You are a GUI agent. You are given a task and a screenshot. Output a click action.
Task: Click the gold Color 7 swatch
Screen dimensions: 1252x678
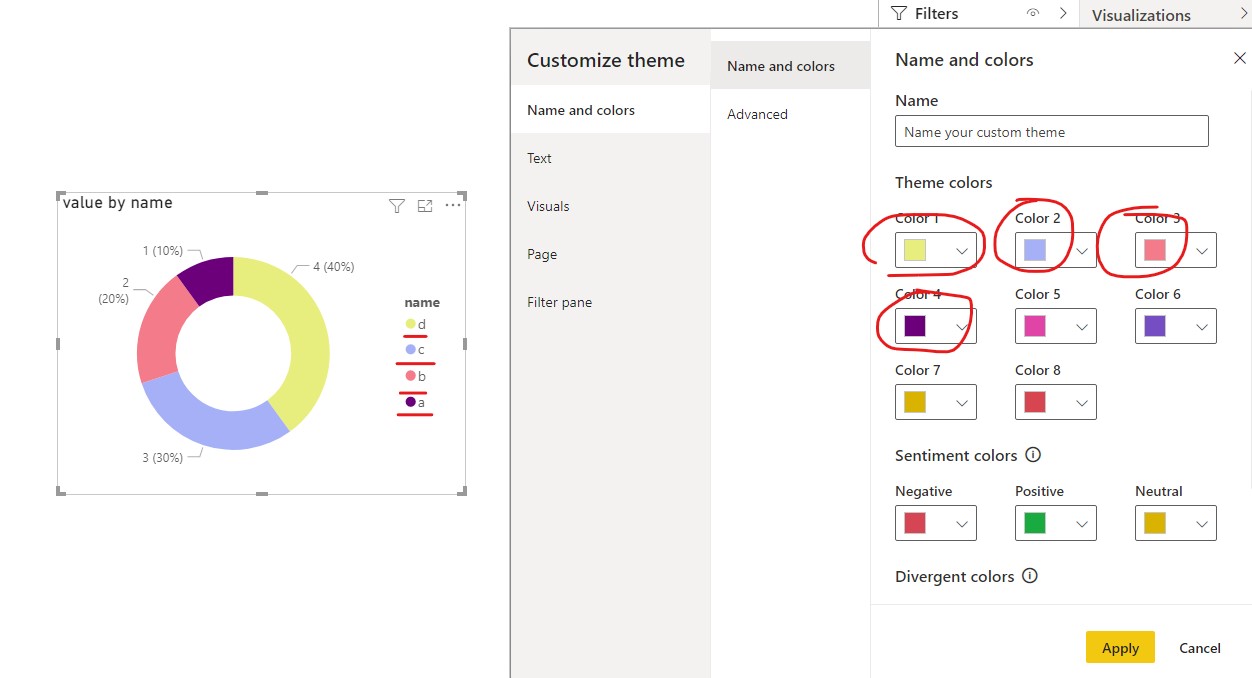click(915, 402)
